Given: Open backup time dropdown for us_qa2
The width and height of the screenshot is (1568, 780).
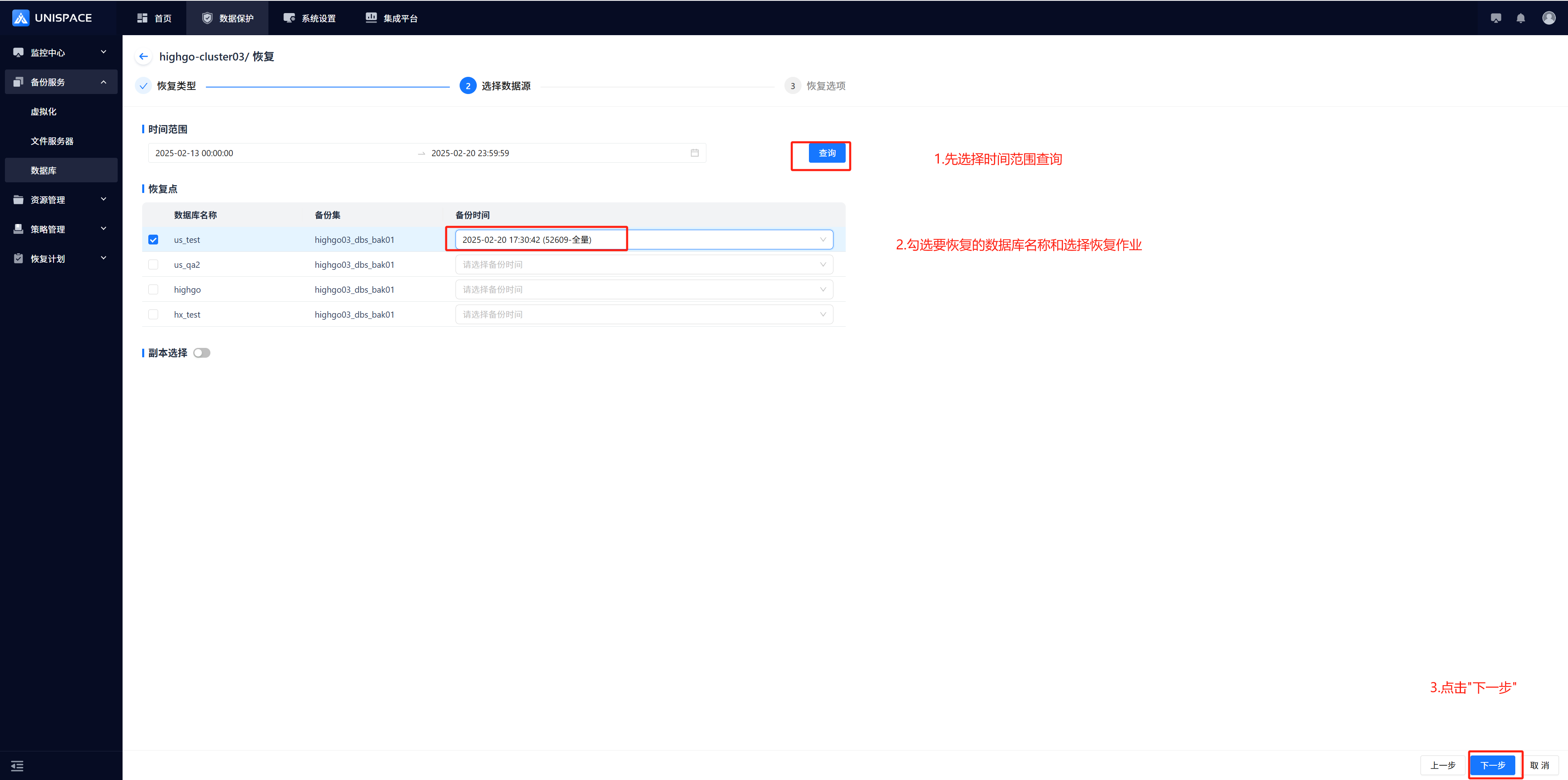Looking at the screenshot, I should [644, 265].
